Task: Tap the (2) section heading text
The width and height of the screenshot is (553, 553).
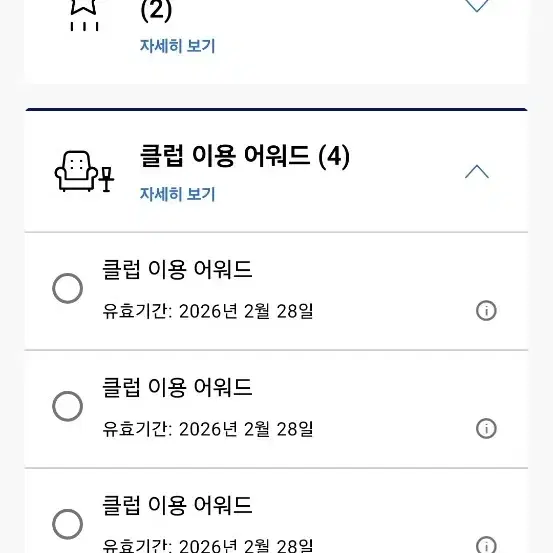Action: tap(156, 11)
